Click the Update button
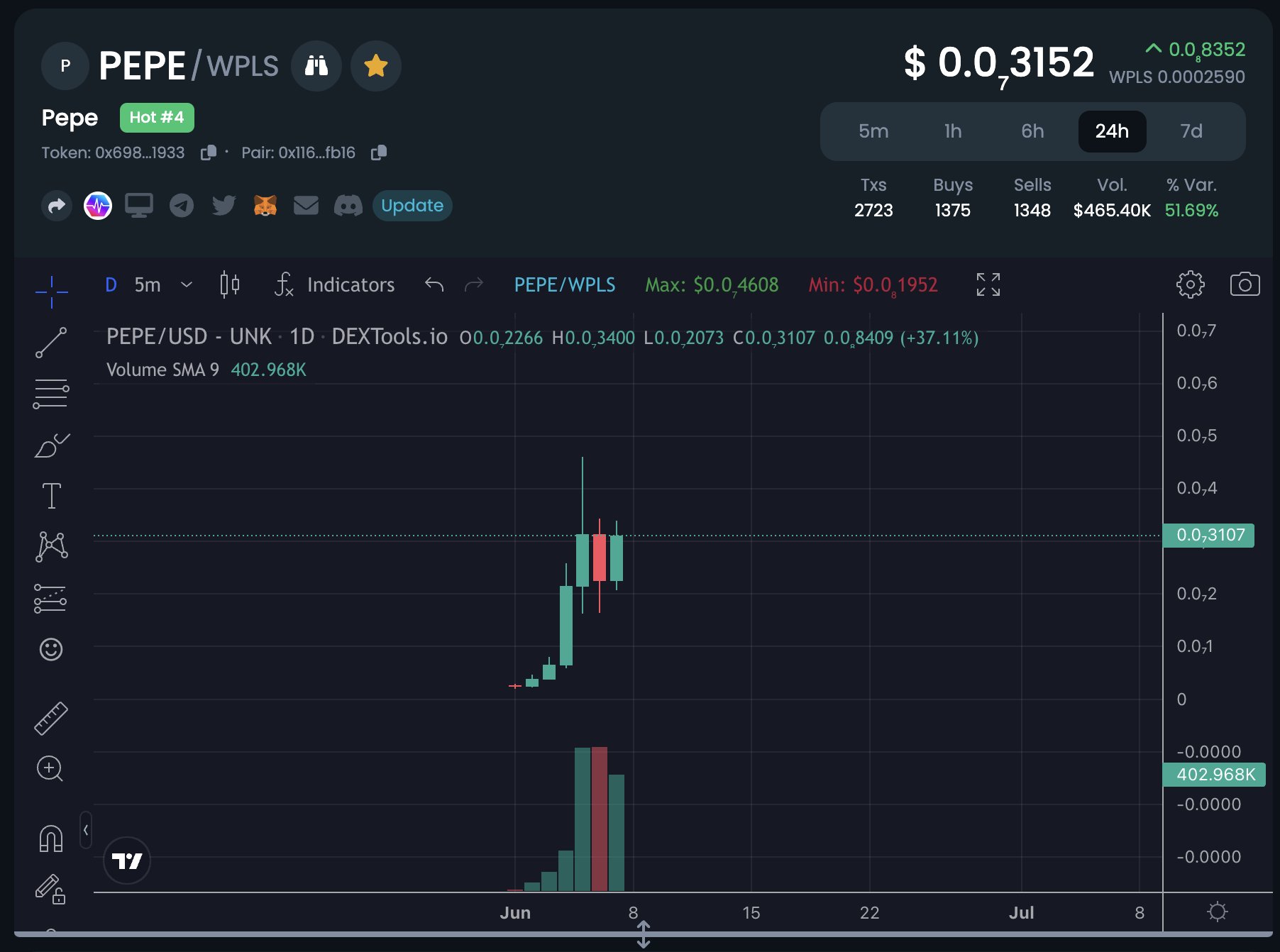 click(412, 206)
